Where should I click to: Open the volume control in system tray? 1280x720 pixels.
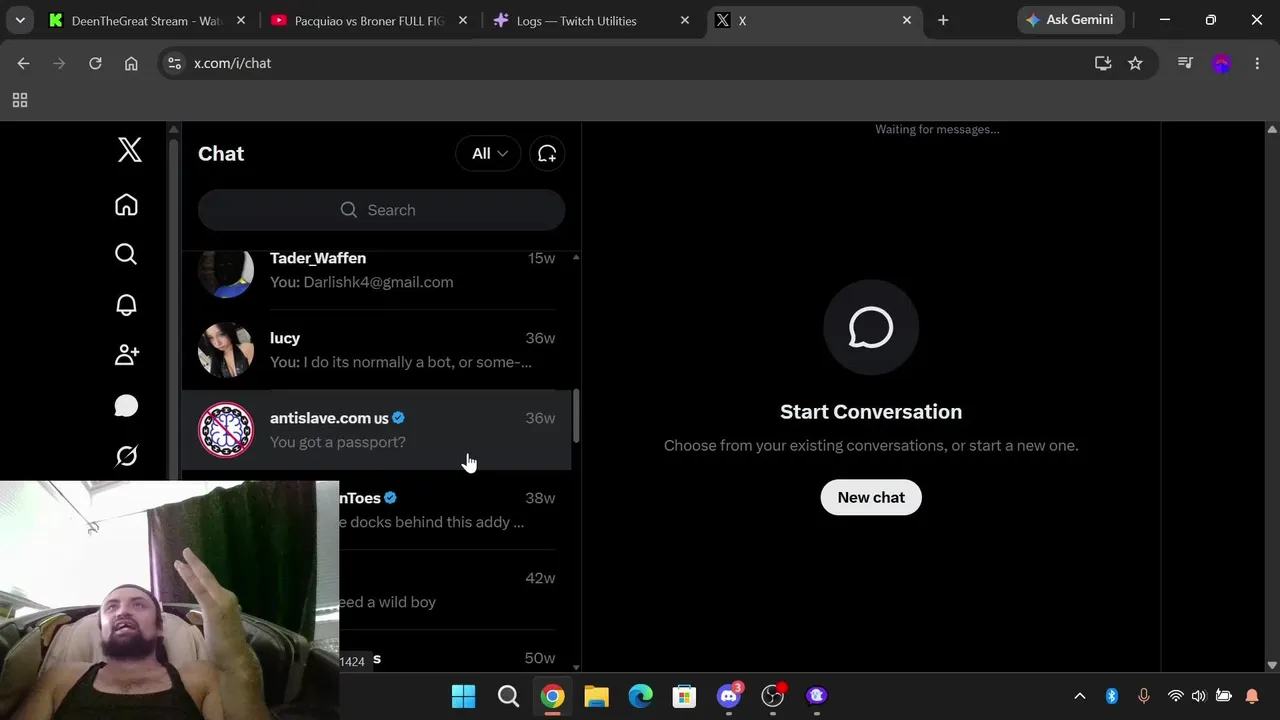[x=1198, y=696]
